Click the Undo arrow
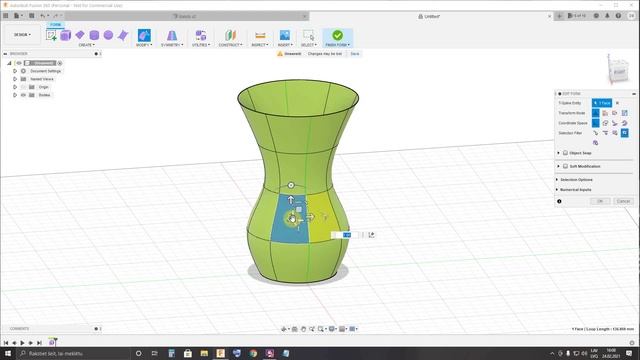The height and width of the screenshot is (360, 640). (43, 16)
